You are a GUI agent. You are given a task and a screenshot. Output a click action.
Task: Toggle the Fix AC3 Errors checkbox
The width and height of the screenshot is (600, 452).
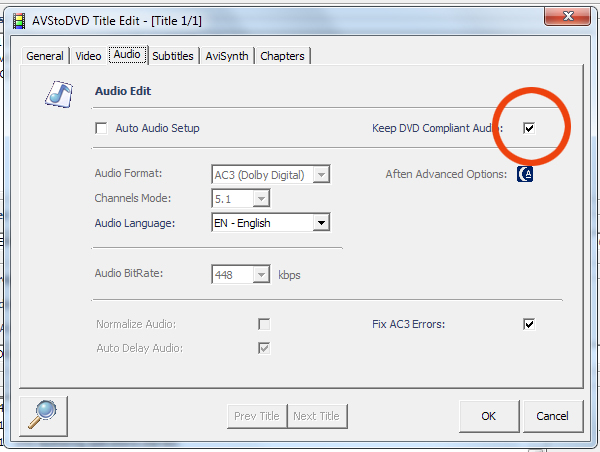[x=529, y=324]
